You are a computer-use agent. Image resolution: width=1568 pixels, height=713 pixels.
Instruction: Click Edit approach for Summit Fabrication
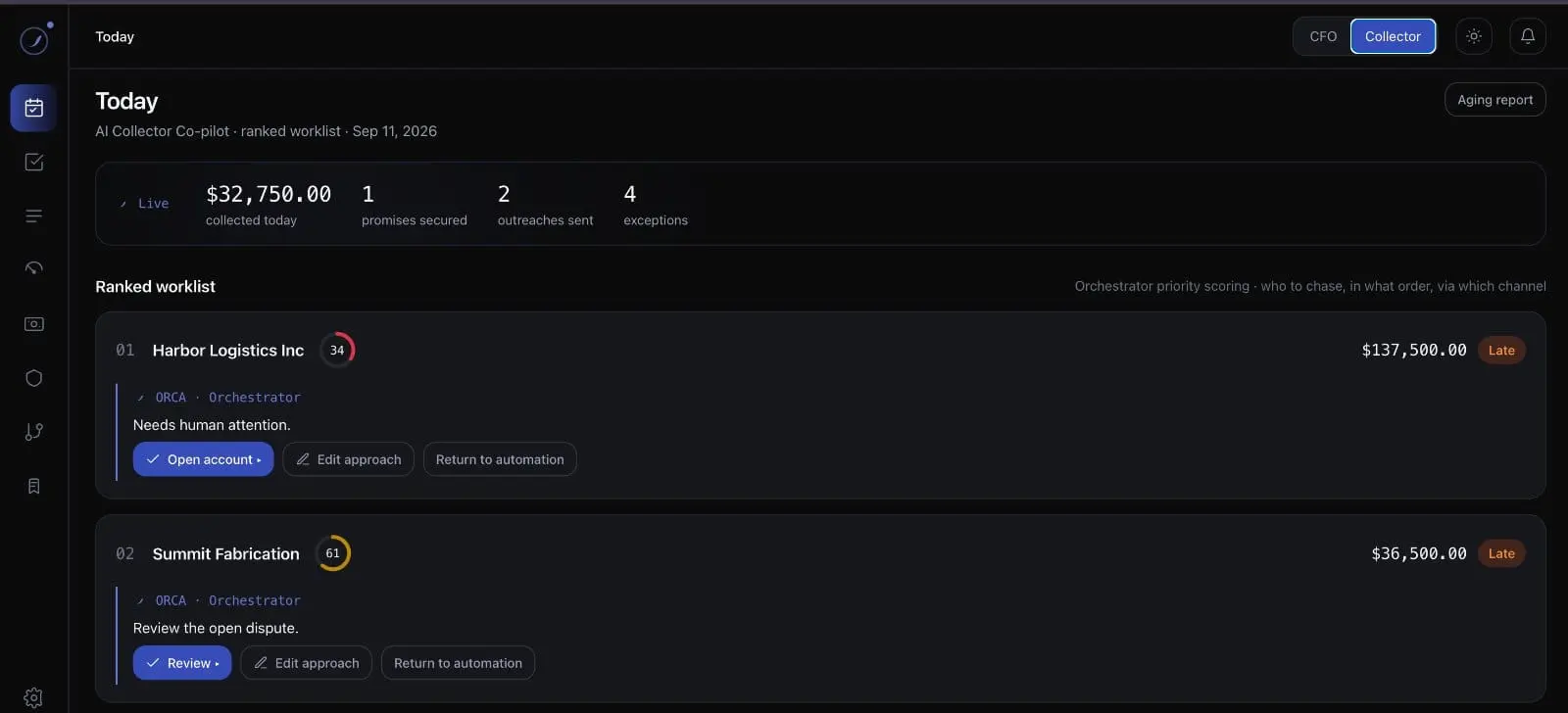click(x=306, y=663)
